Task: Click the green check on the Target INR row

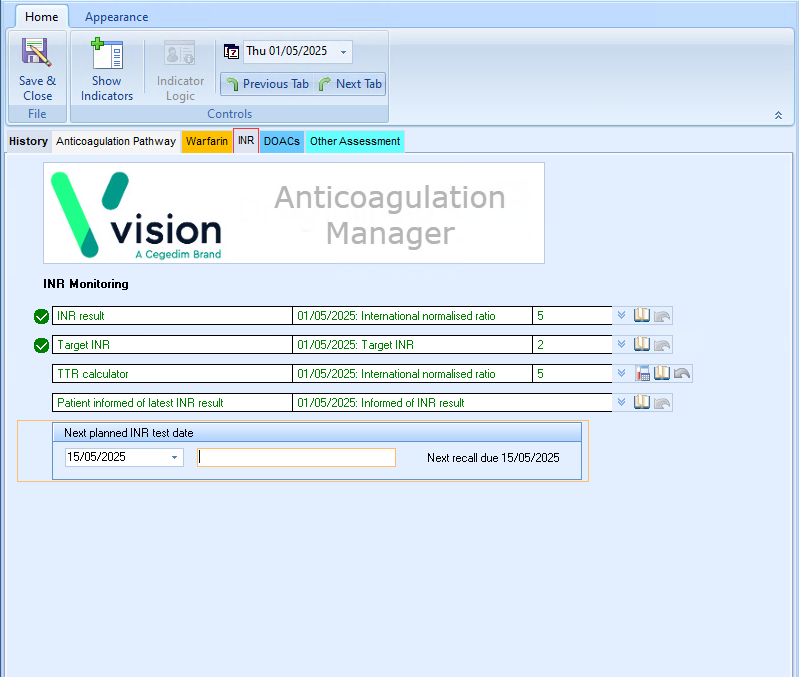Action: coord(41,345)
